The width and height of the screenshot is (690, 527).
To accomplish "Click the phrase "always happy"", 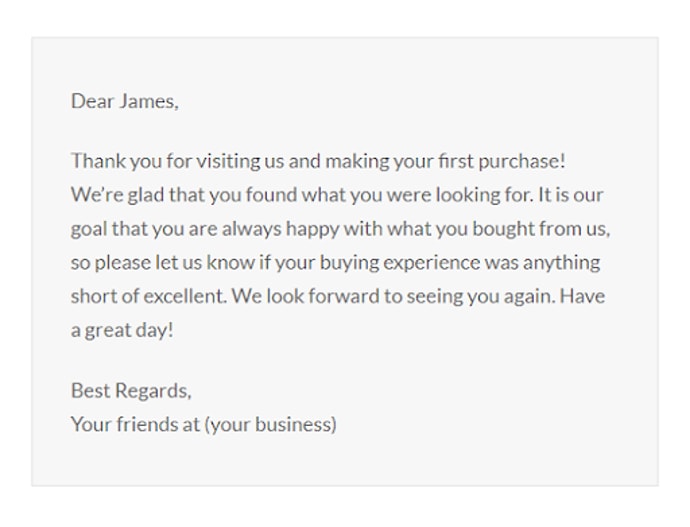I will (285, 228).
